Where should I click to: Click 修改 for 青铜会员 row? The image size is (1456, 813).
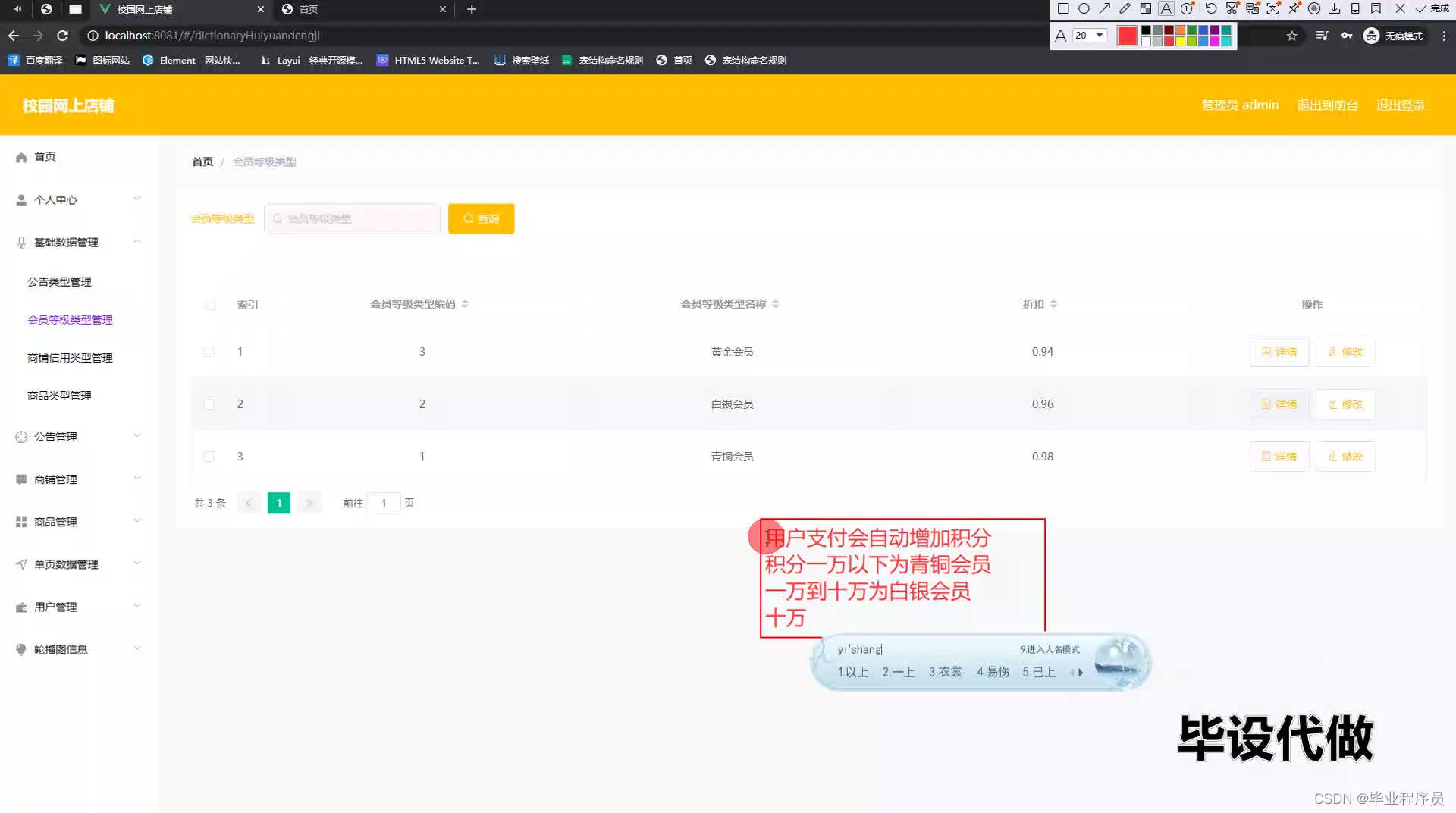[1345, 457]
